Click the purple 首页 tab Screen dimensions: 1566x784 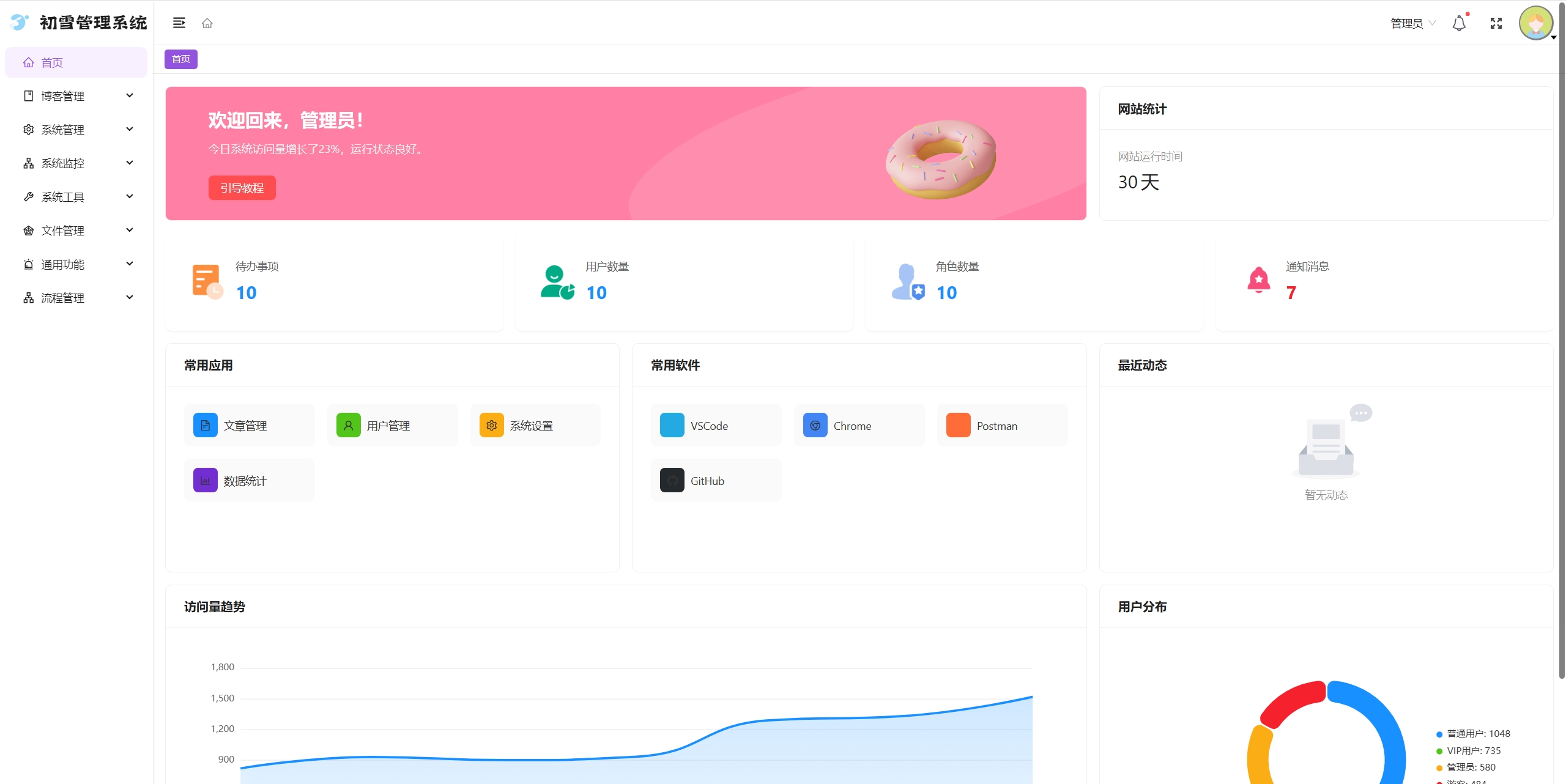point(181,59)
